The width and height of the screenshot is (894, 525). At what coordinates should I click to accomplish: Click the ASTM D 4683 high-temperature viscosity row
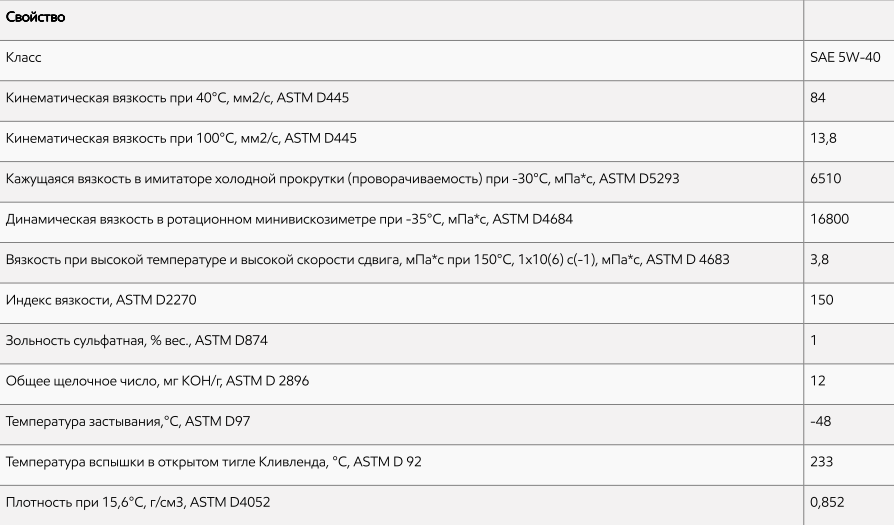[367, 260]
